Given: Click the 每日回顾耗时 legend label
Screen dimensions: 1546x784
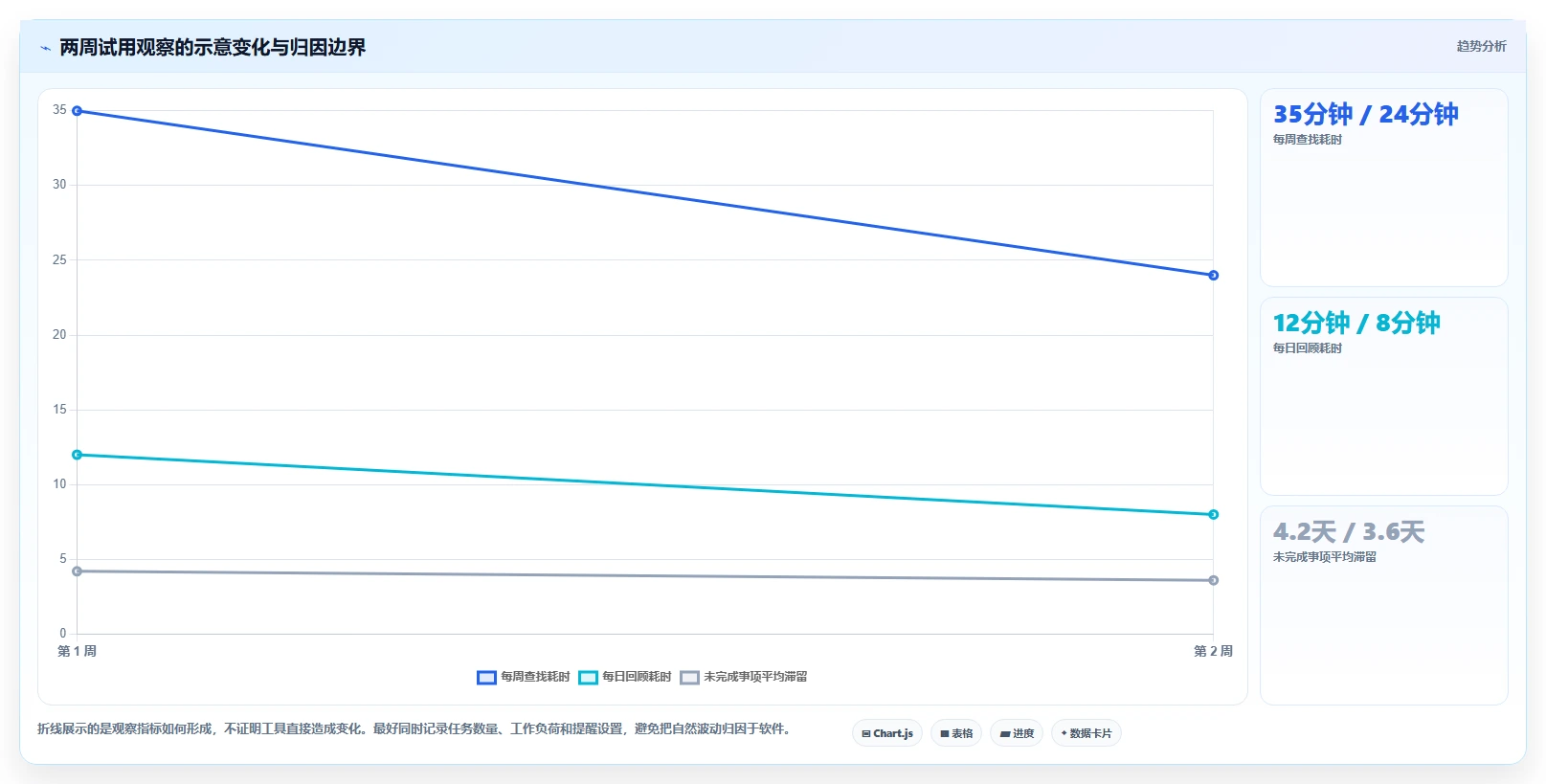Looking at the screenshot, I should click(x=637, y=677).
